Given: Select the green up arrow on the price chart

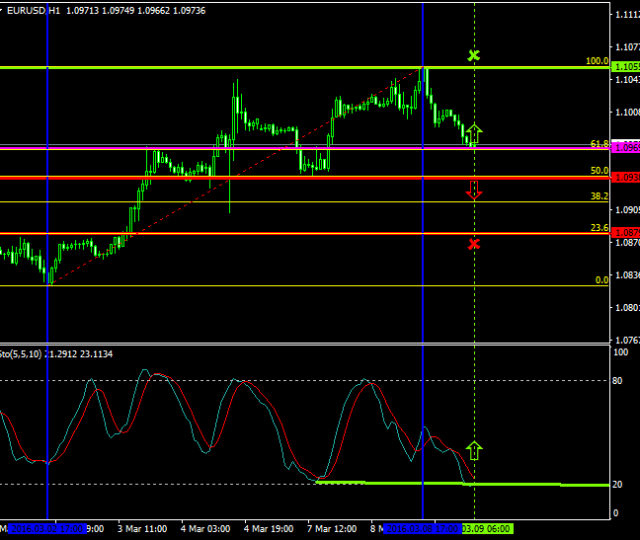Looking at the screenshot, I should click(x=474, y=133).
